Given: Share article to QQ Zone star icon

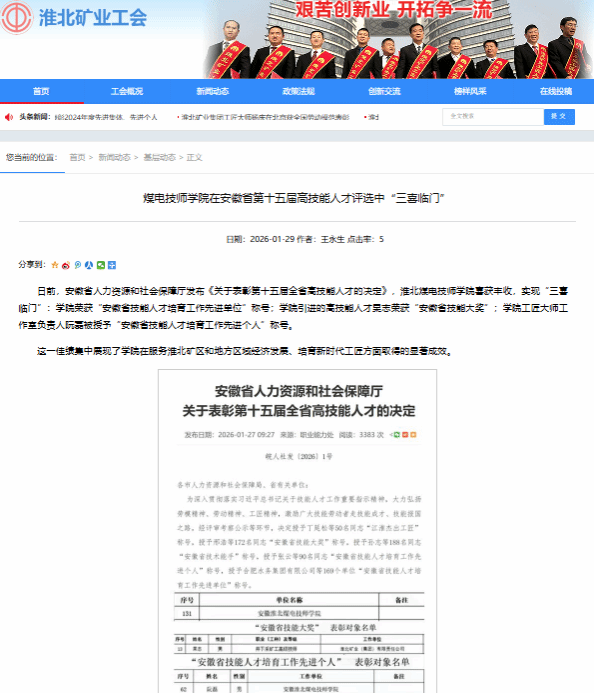Looking at the screenshot, I should (55, 265).
